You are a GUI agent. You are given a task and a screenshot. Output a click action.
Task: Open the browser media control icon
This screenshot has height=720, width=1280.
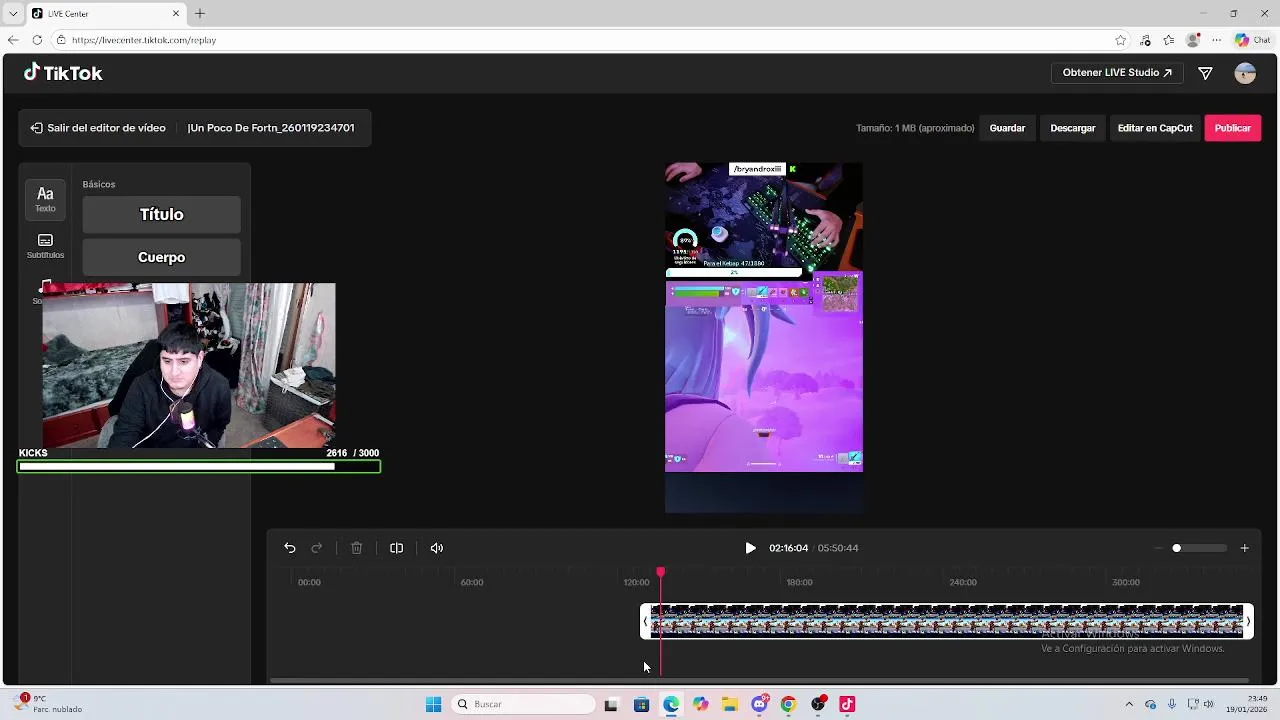click(1145, 40)
